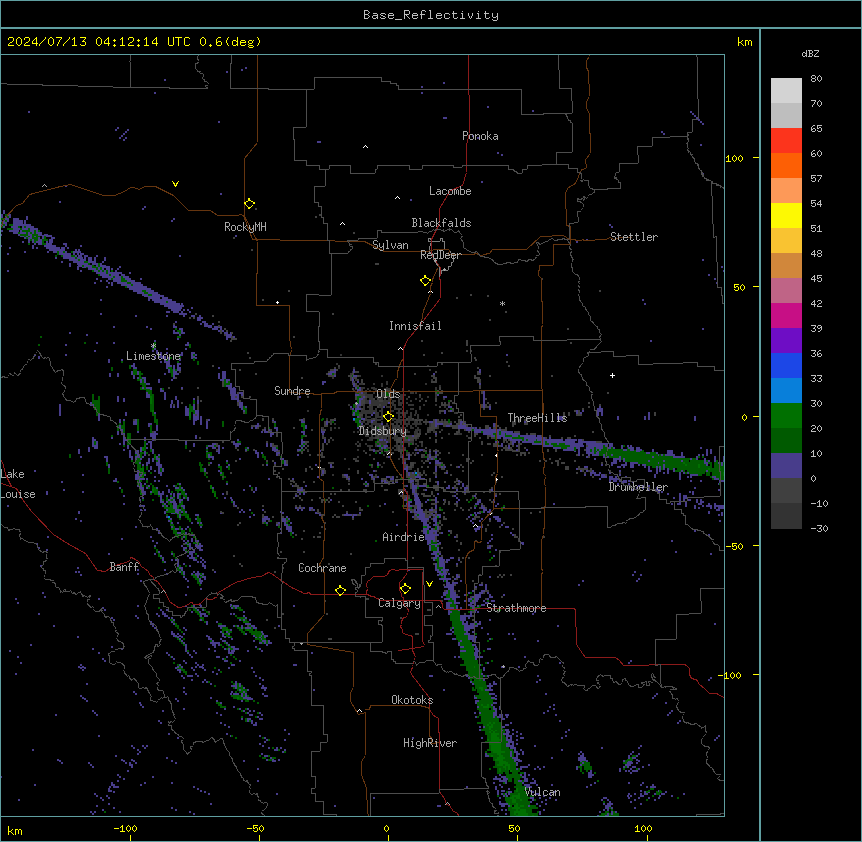Click the Cochrane label
This screenshot has width=862, height=842.
click(x=322, y=568)
